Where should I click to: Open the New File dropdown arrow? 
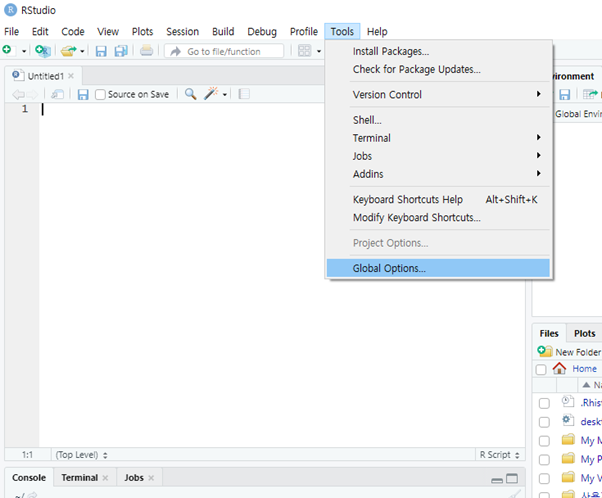pyautogui.click(x=24, y=51)
